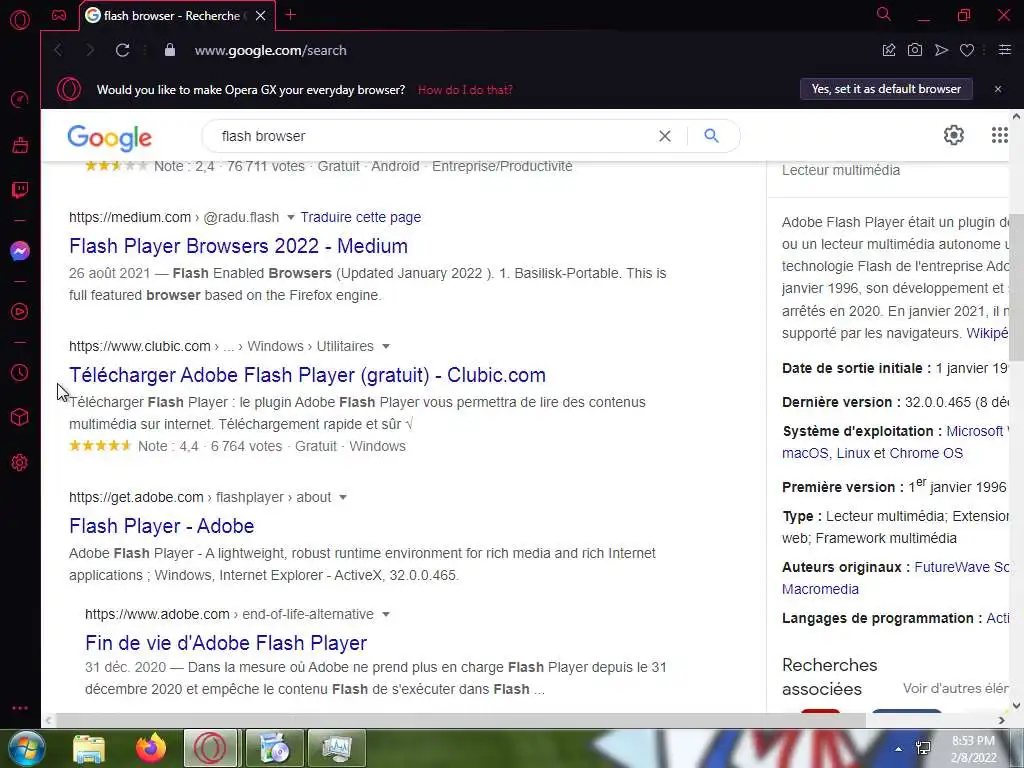Open GX Control speedometer icon in sidebar
This screenshot has width=1024, height=768.
coord(20,100)
